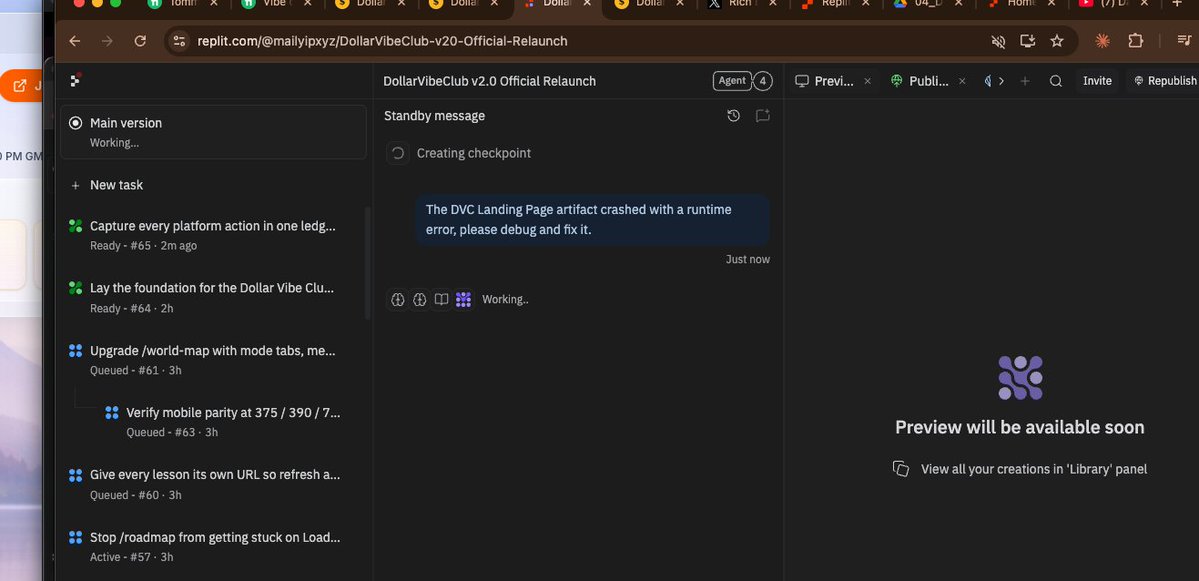This screenshot has height=581, width=1199.
Task: Click blue queued icon of task #61
Action: [x=75, y=351]
